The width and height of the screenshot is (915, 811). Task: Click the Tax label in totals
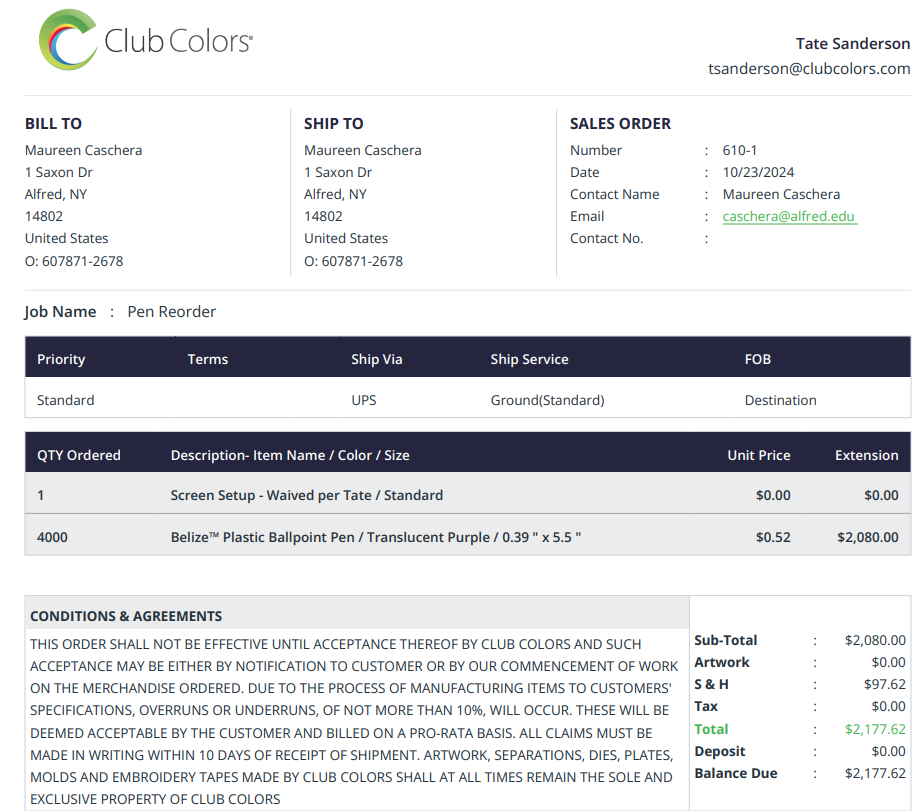coord(706,707)
